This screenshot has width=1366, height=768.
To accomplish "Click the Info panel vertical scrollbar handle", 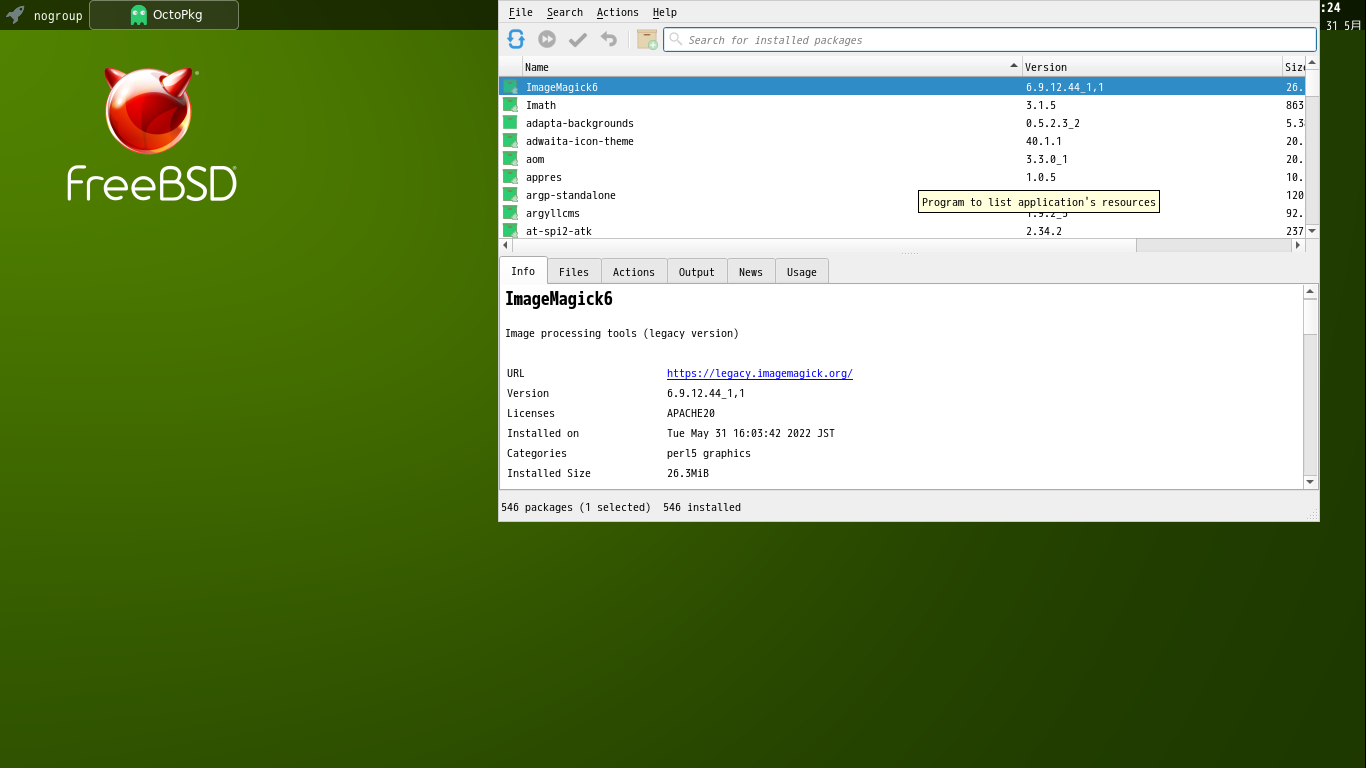I will click(1311, 316).
